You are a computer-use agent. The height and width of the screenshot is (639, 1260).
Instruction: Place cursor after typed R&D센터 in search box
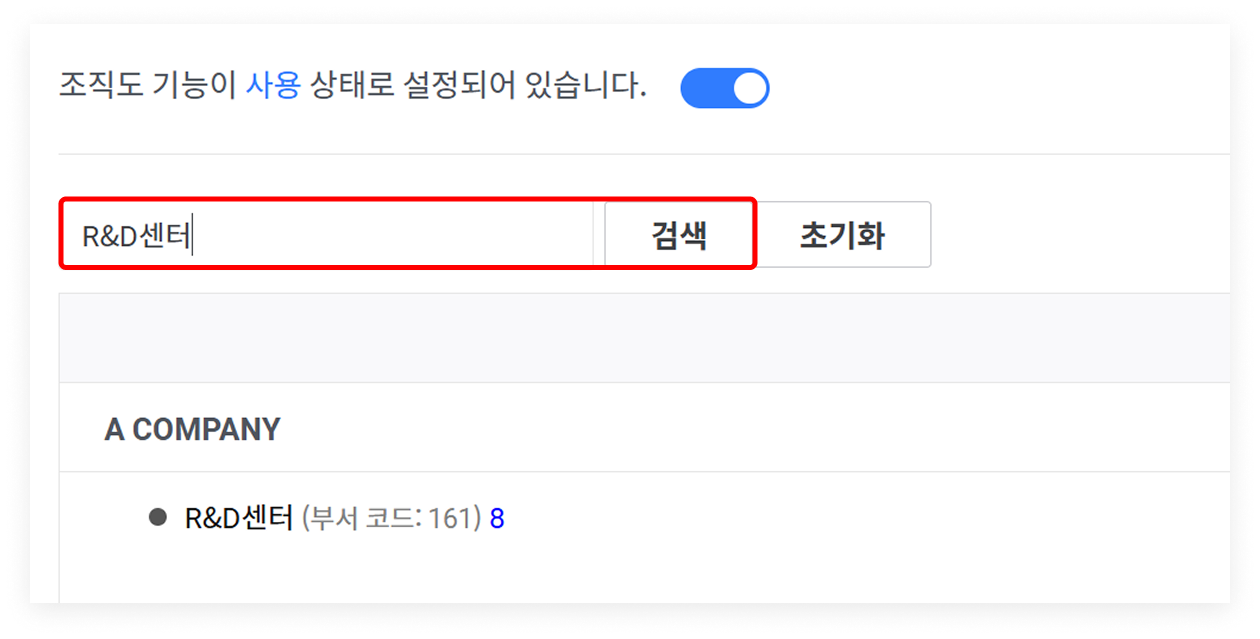tap(192, 235)
